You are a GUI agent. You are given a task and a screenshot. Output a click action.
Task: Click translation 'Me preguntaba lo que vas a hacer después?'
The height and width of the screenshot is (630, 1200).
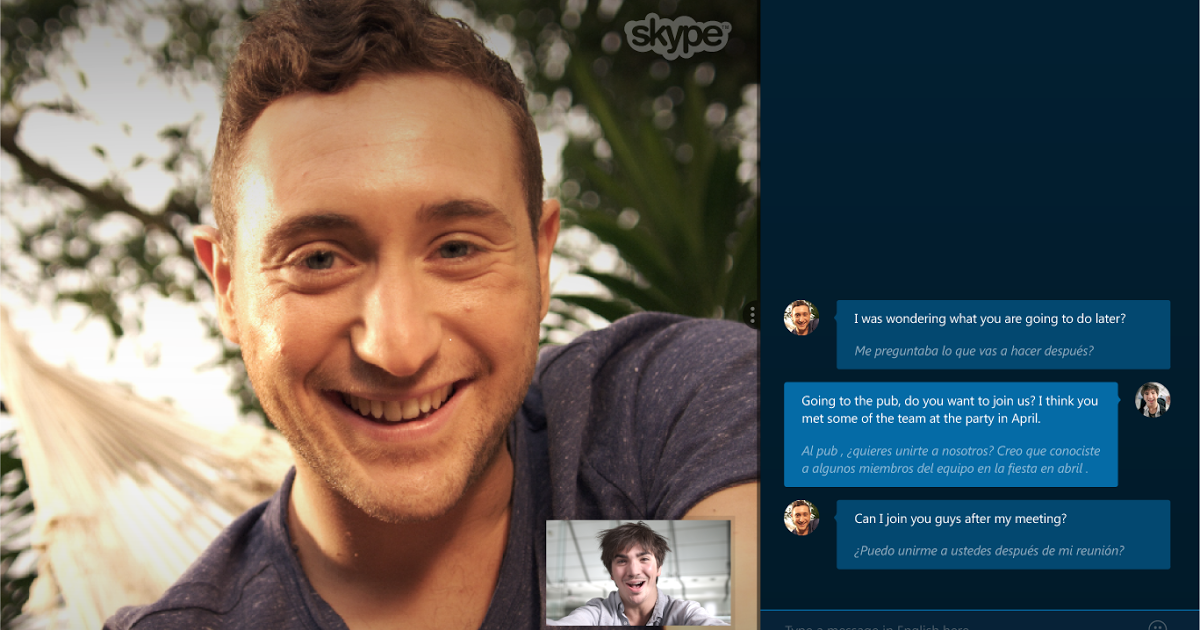(x=974, y=351)
